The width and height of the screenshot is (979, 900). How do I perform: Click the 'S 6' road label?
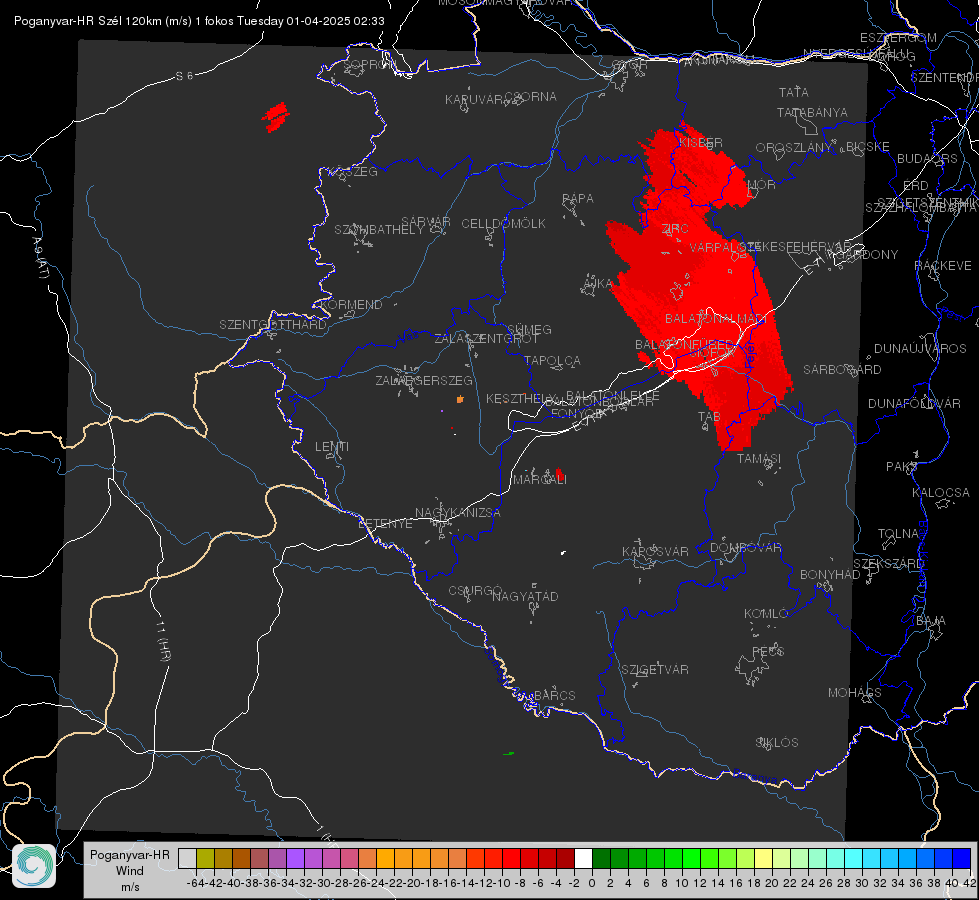184,76
